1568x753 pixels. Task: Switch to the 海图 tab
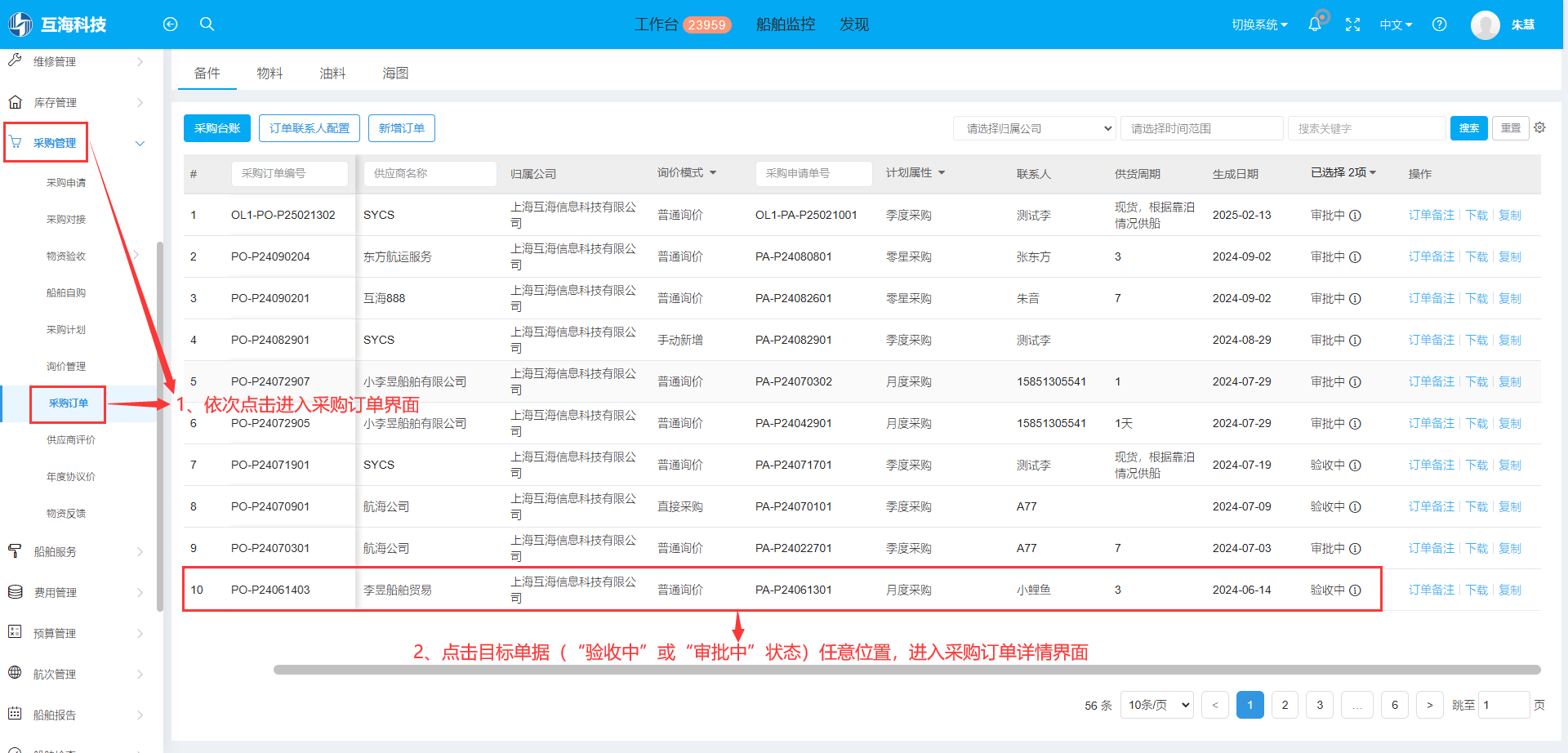pyautogui.click(x=395, y=74)
